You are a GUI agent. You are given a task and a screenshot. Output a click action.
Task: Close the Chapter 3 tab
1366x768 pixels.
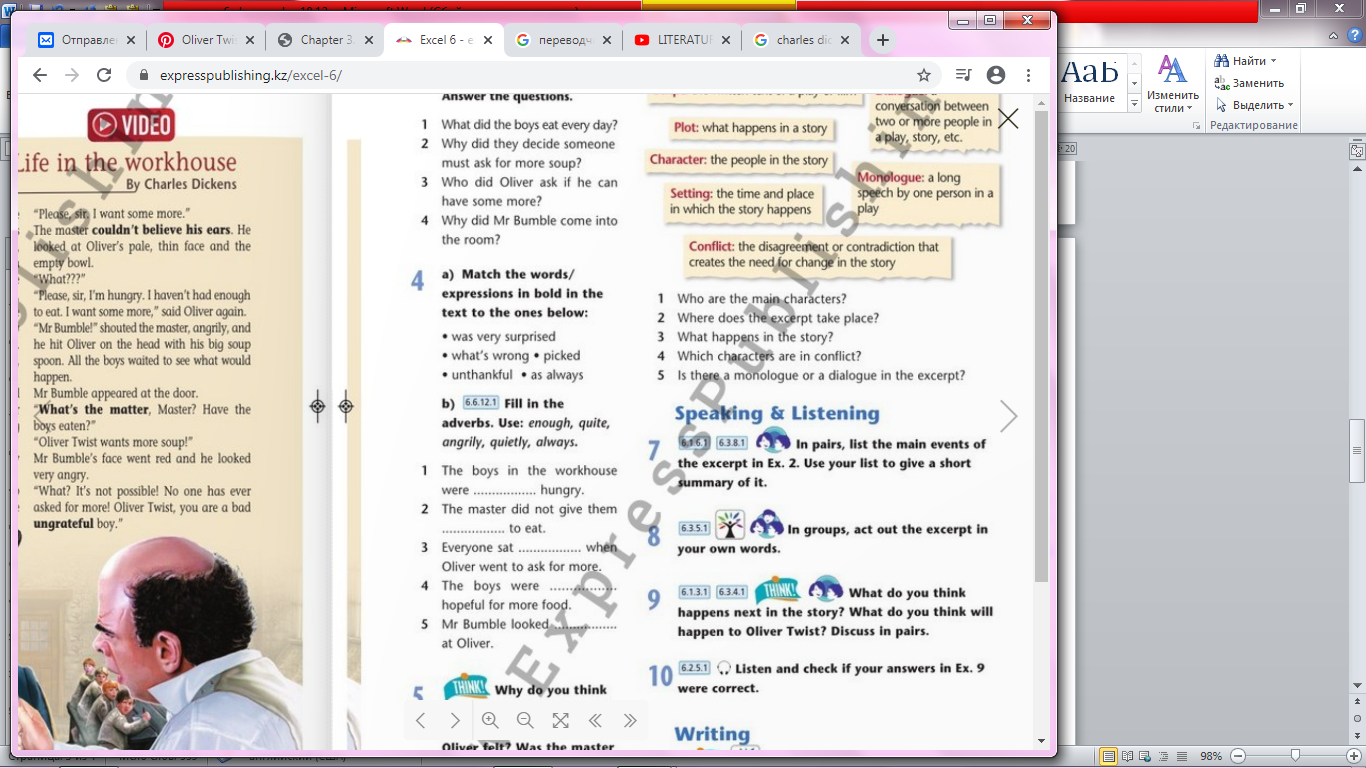369,40
